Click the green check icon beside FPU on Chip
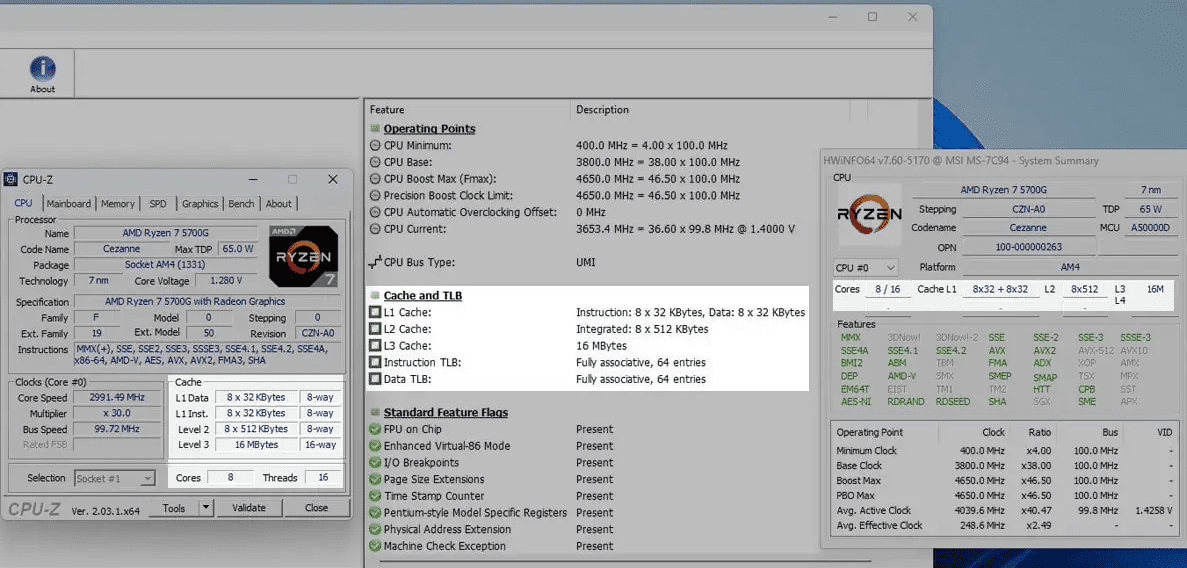This screenshot has height=568, width=1187. click(375, 430)
